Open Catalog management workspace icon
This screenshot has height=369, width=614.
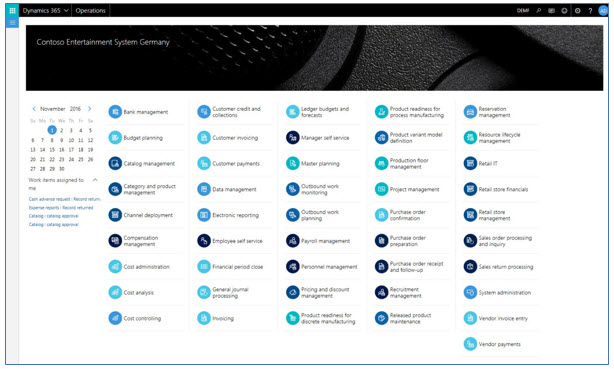click(115, 163)
